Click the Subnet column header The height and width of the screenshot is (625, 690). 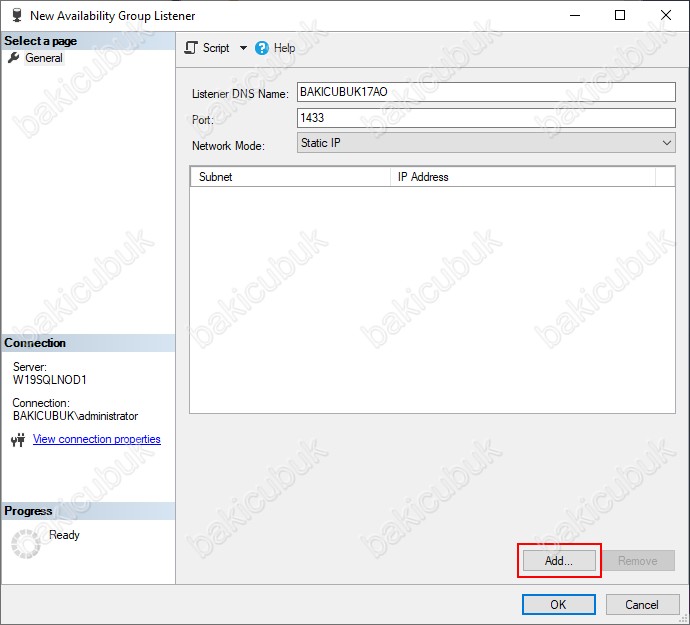[290, 176]
